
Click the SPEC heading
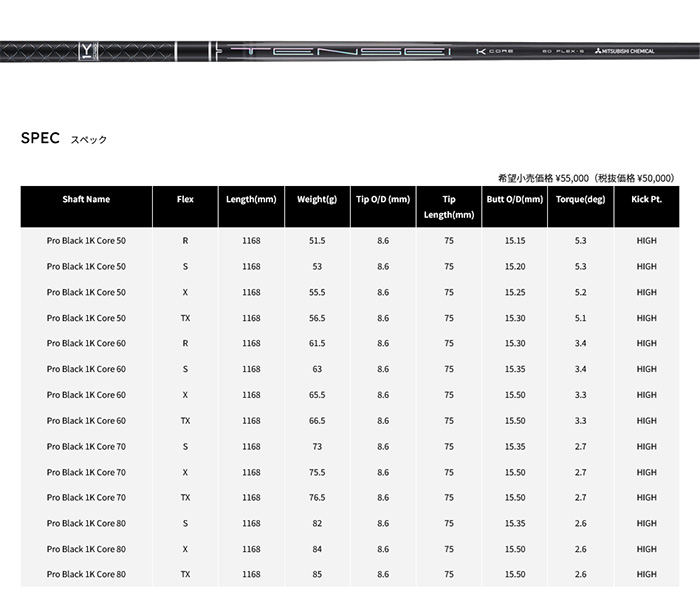click(x=40, y=138)
